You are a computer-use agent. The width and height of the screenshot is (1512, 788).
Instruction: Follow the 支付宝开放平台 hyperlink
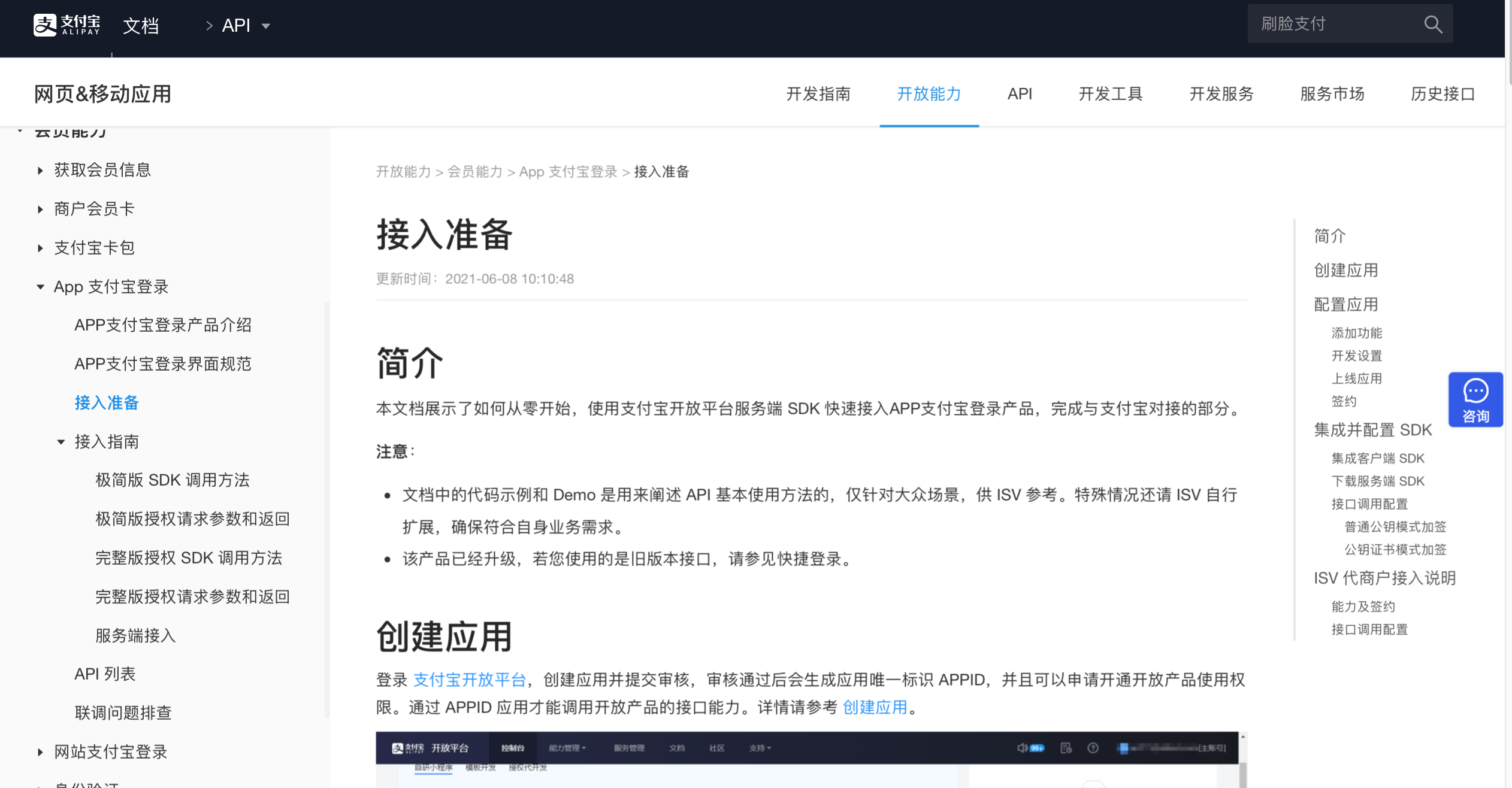tap(469, 680)
